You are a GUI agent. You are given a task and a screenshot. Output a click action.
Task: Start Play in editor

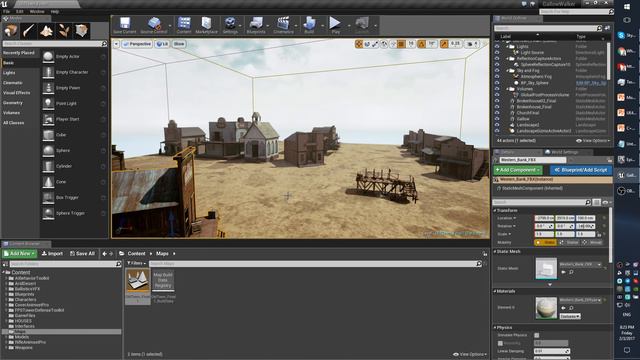335,25
